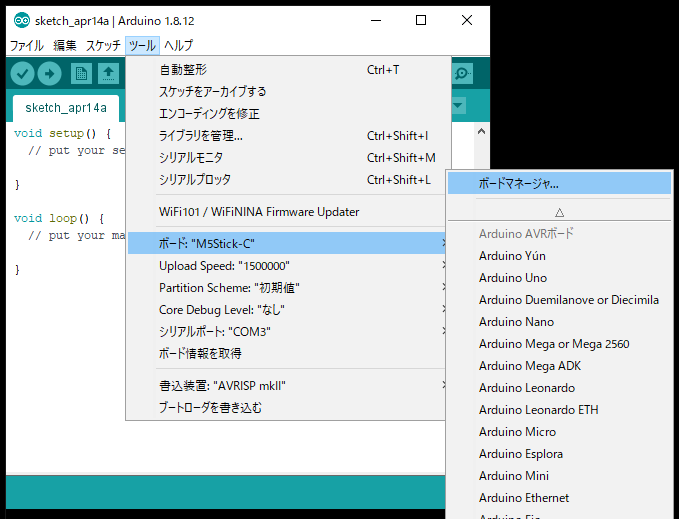679x519 pixels.
Task: Click the Verify (checkmark) toolbar icon
Action: pos(22,74)
